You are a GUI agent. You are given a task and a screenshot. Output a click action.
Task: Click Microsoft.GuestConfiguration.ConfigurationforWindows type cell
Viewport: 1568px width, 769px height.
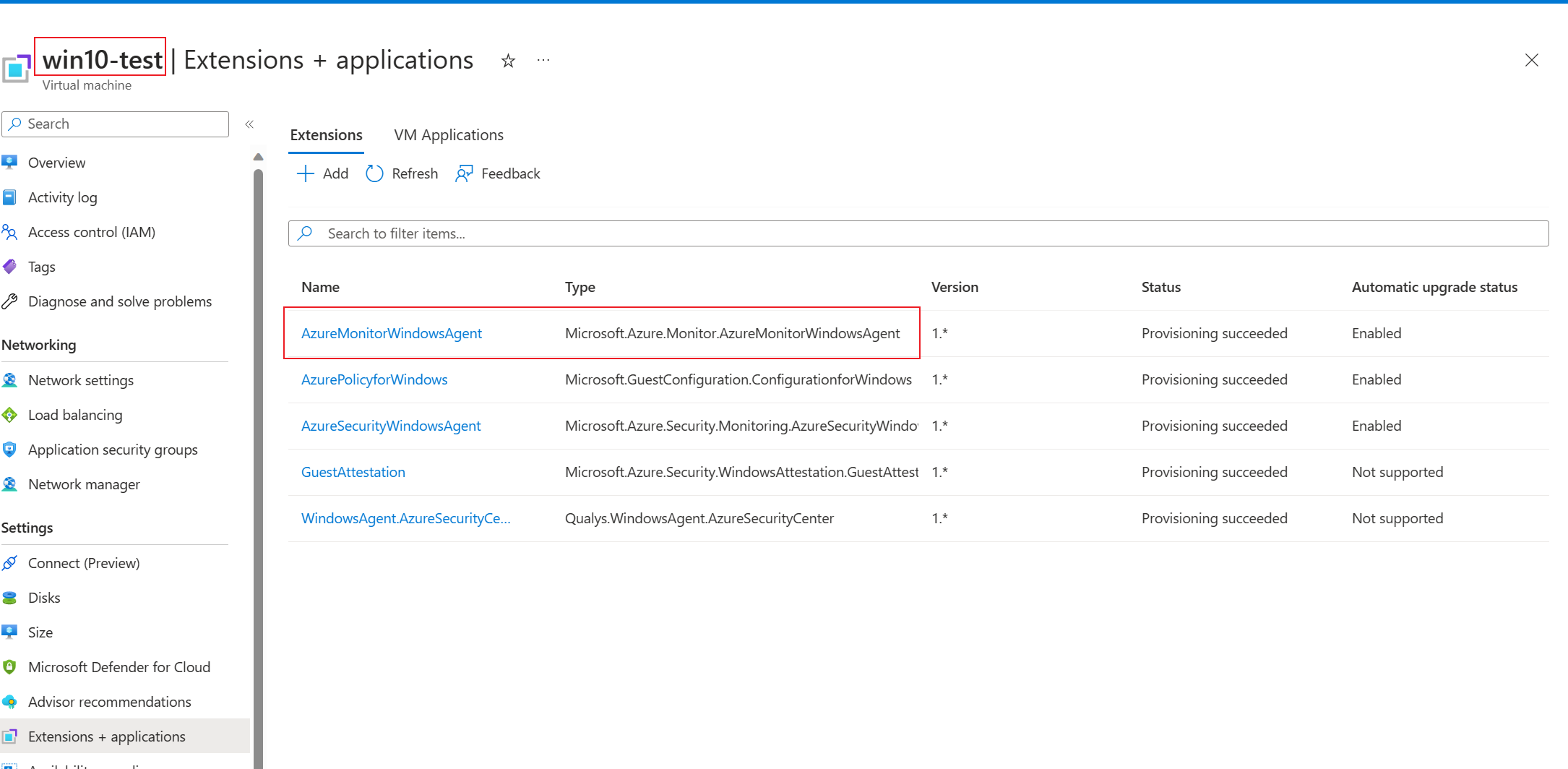pos(738,379)
